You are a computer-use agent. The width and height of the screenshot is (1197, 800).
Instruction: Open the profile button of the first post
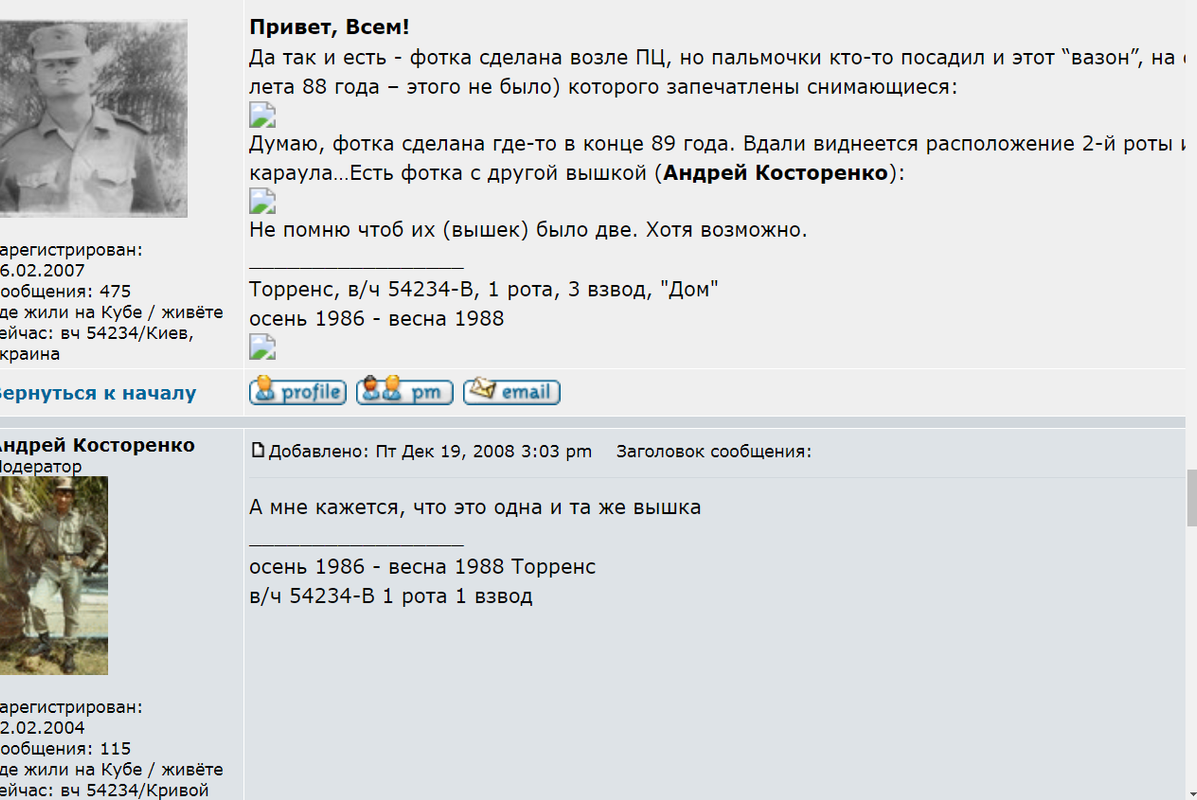[298, 392]
